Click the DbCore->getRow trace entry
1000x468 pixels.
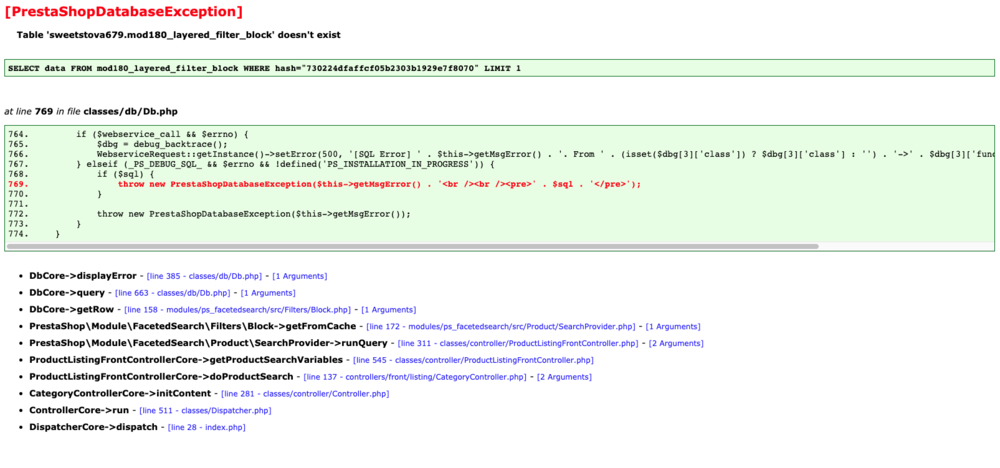(71, 310)
